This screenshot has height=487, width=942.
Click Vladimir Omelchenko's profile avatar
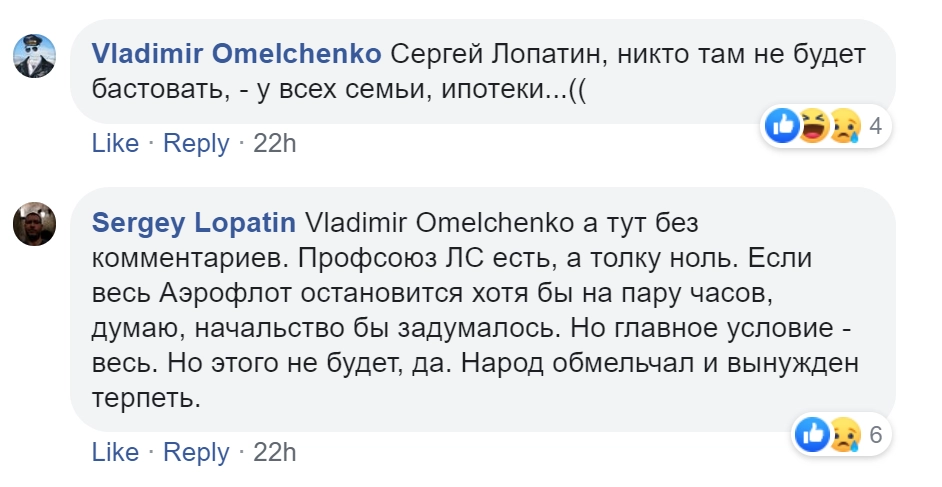tap(34, 54)
